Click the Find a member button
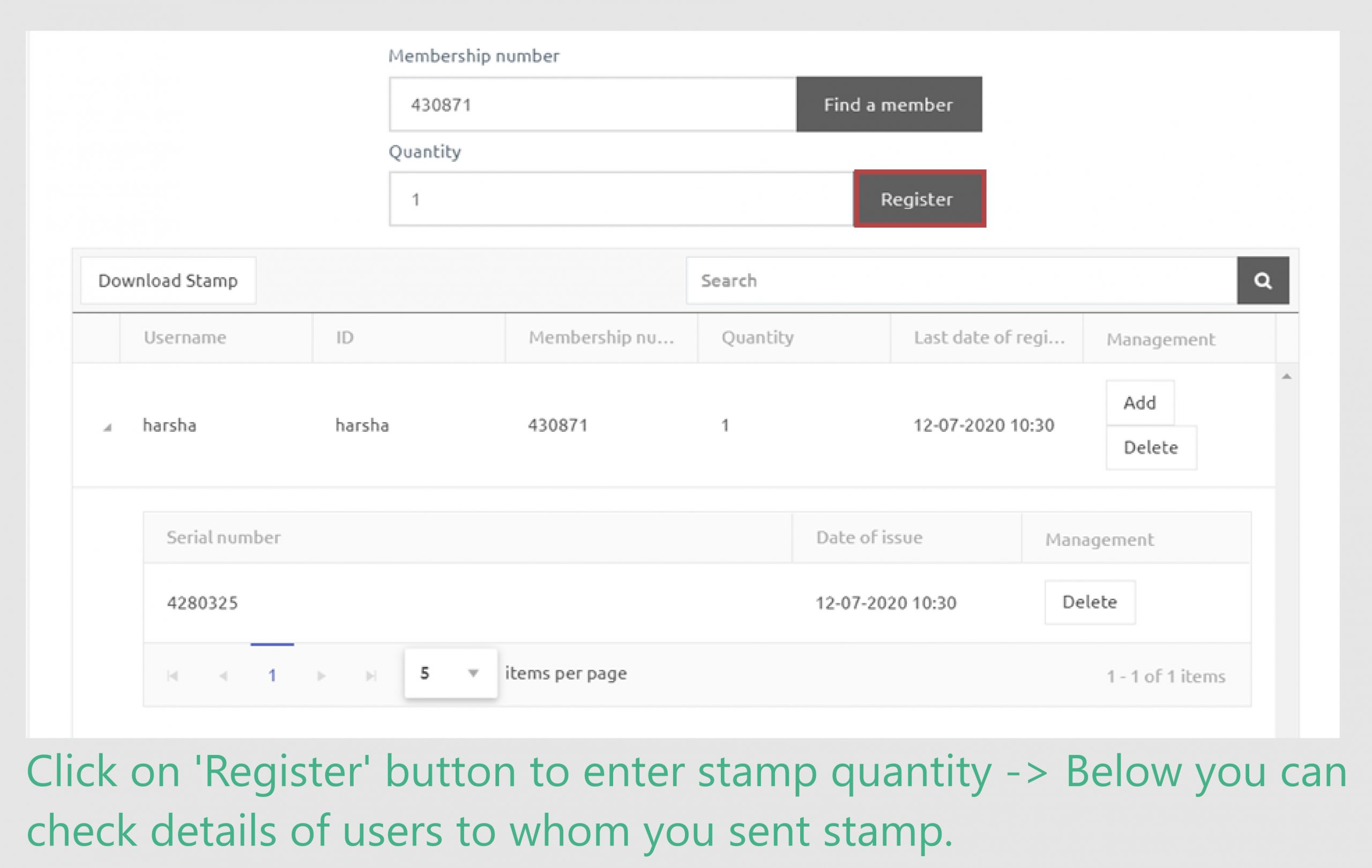Screen dimensions: 1372x868 pos(889,104)
